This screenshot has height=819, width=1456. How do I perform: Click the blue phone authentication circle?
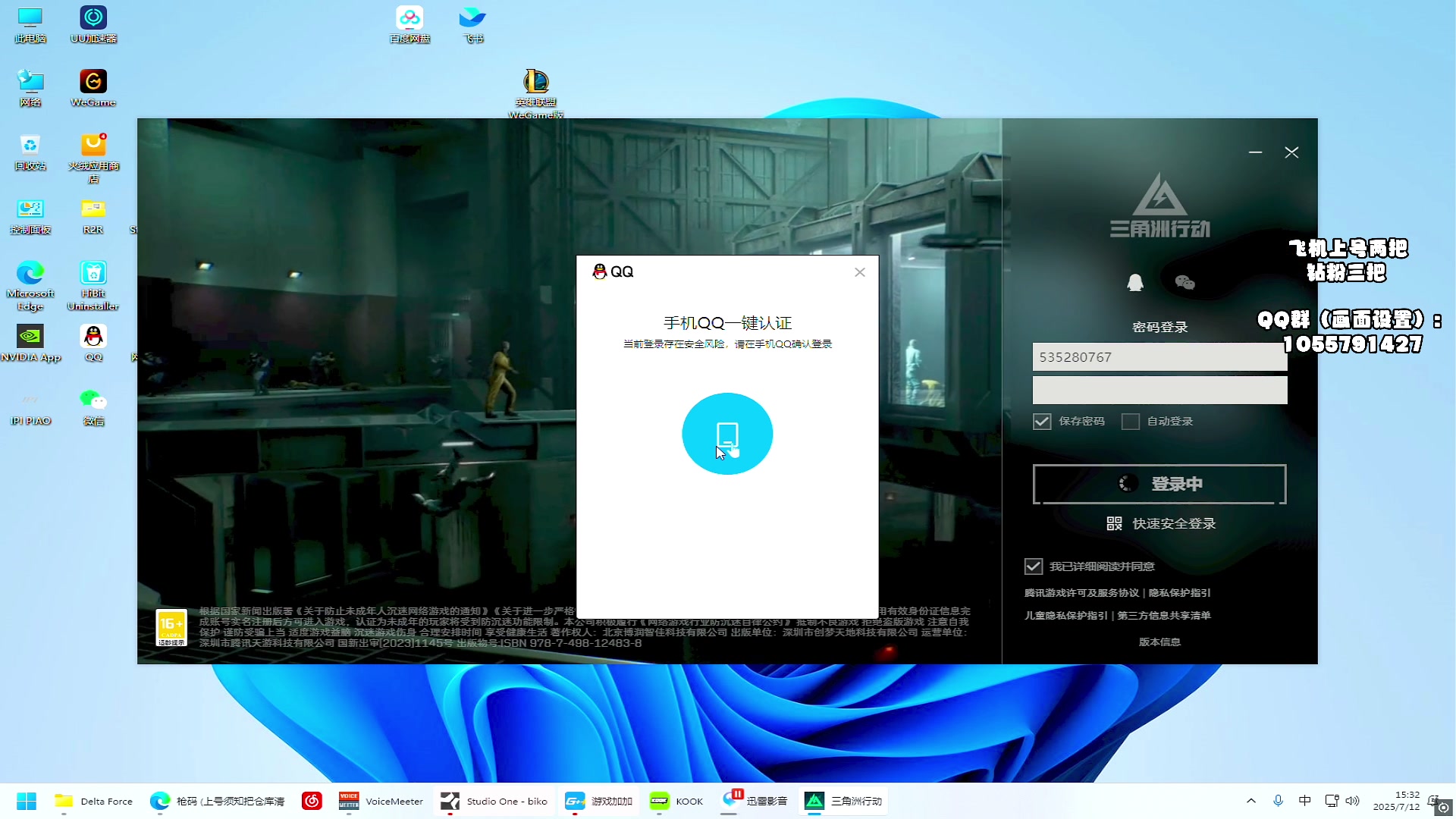[727, 434]
